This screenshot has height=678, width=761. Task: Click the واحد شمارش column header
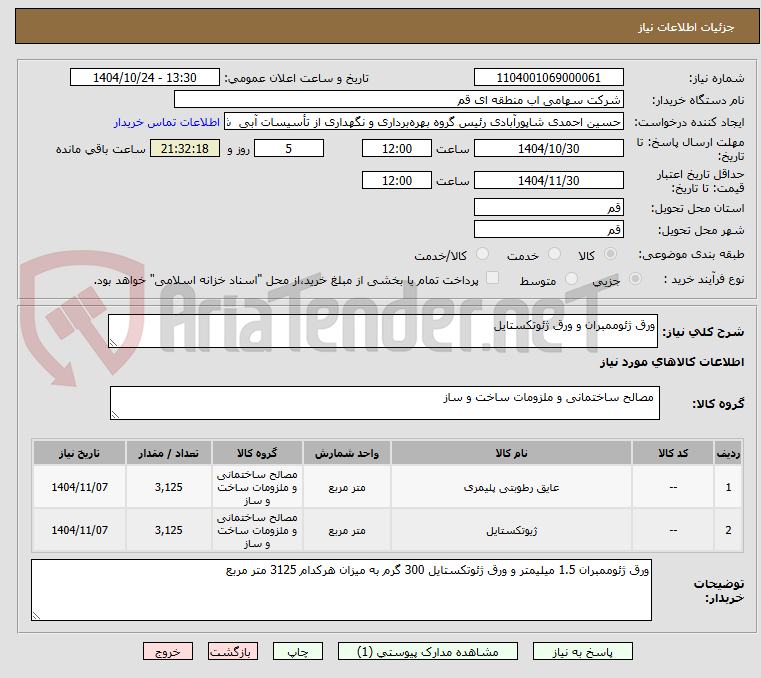[x=347, y=453]
